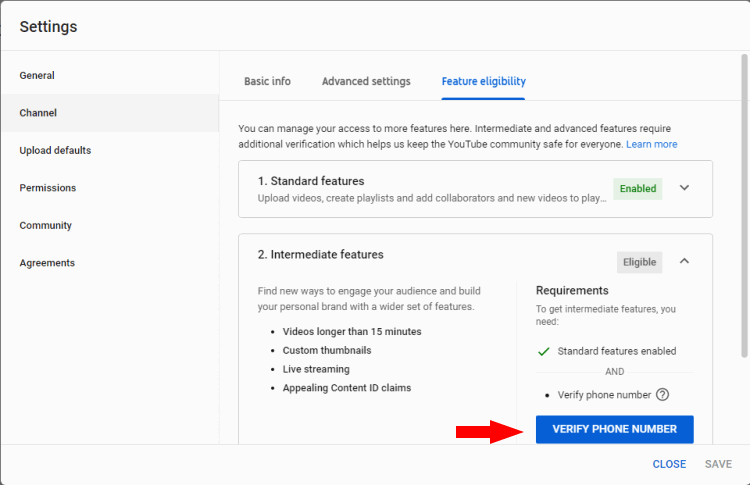Image resolution: width=750 pixels, height=485 pixels.
Task: Switch to the Advanced settings tab
Action: 366,81
